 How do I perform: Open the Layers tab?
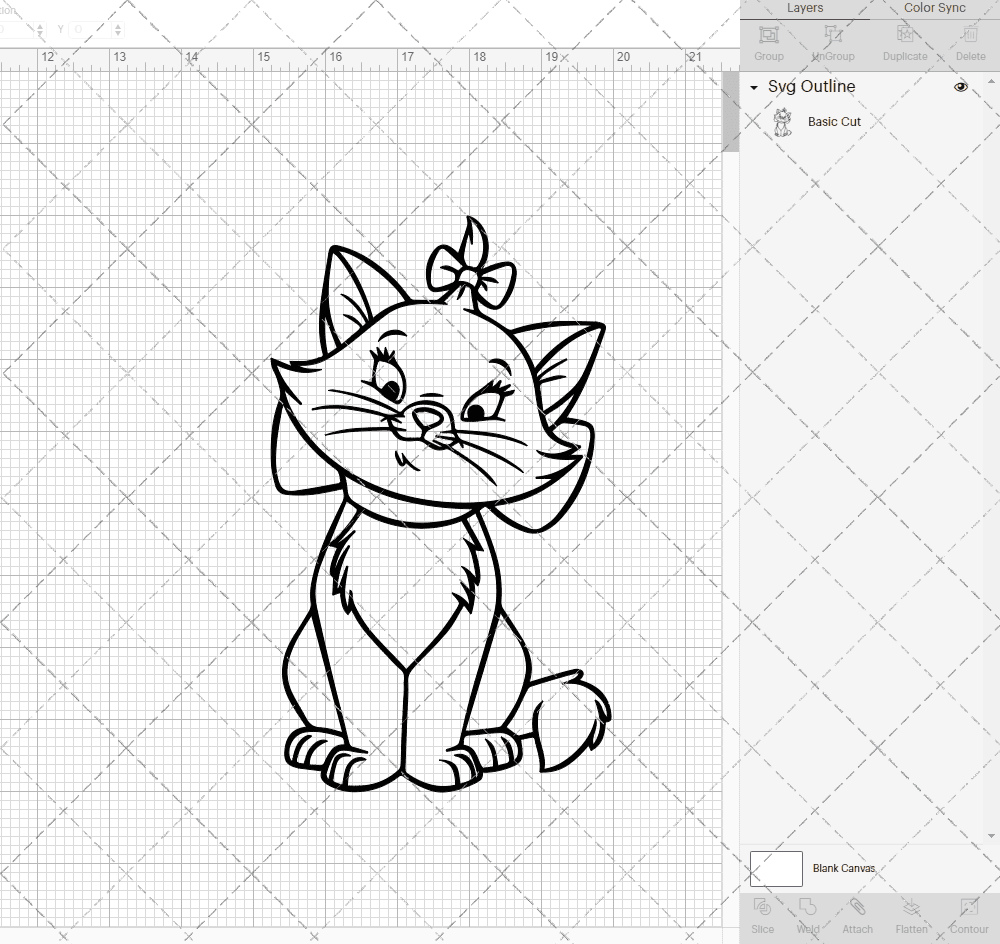(805, 8)
